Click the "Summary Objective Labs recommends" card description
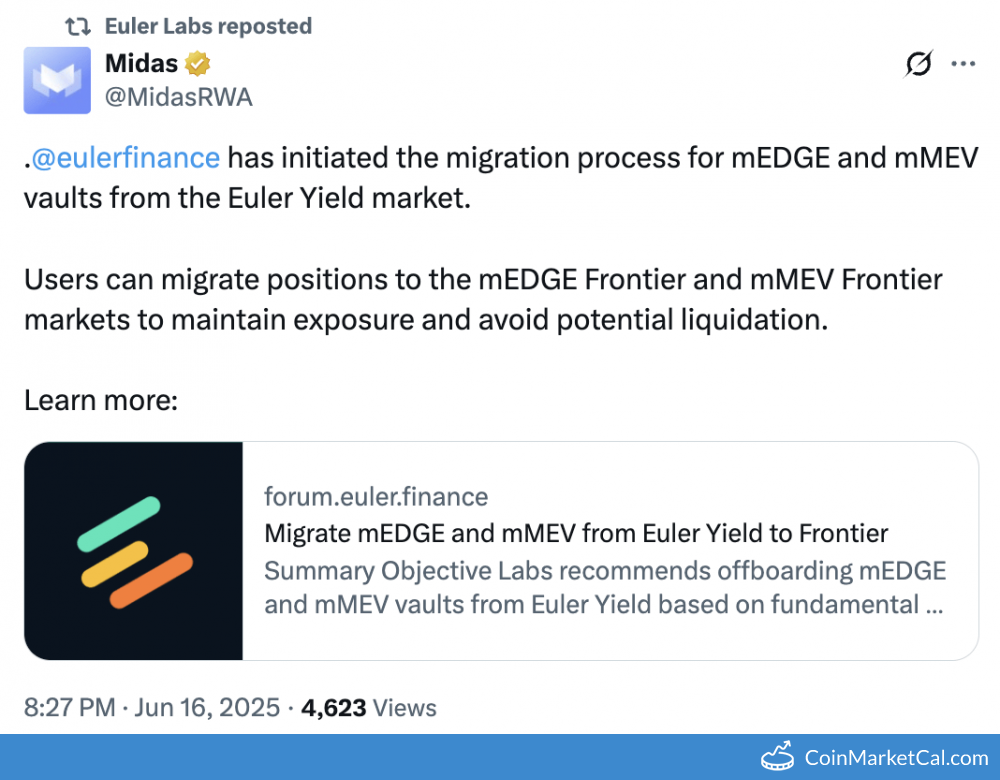Image resolution: width=1000 pixels, height=780 pixels. [x=604, y=588]
